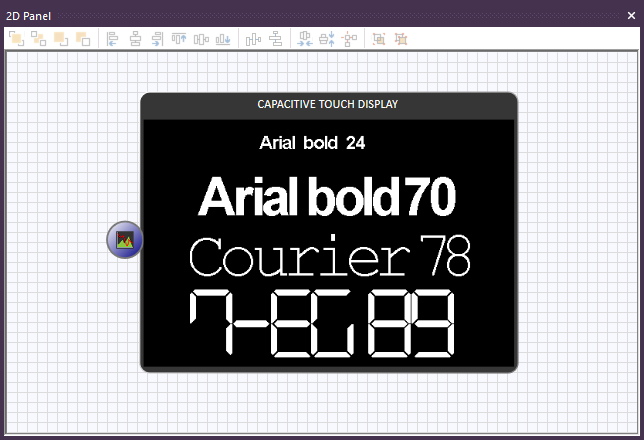Image resolution: width=644 pixels, height=440 pixels.
Task: Group selected objects using toolbar icon
Action: (378, 39)
